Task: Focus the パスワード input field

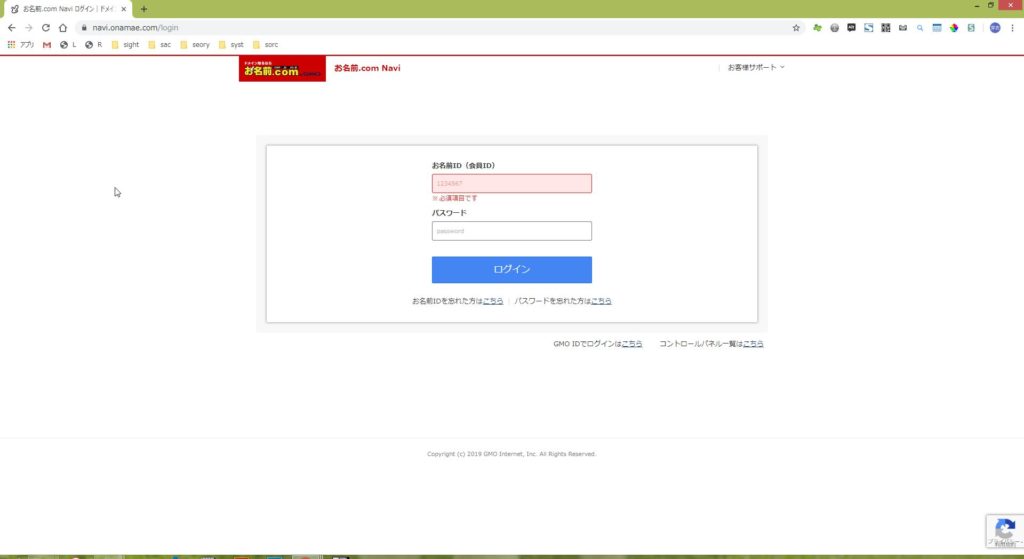Action: coord(511,231)
